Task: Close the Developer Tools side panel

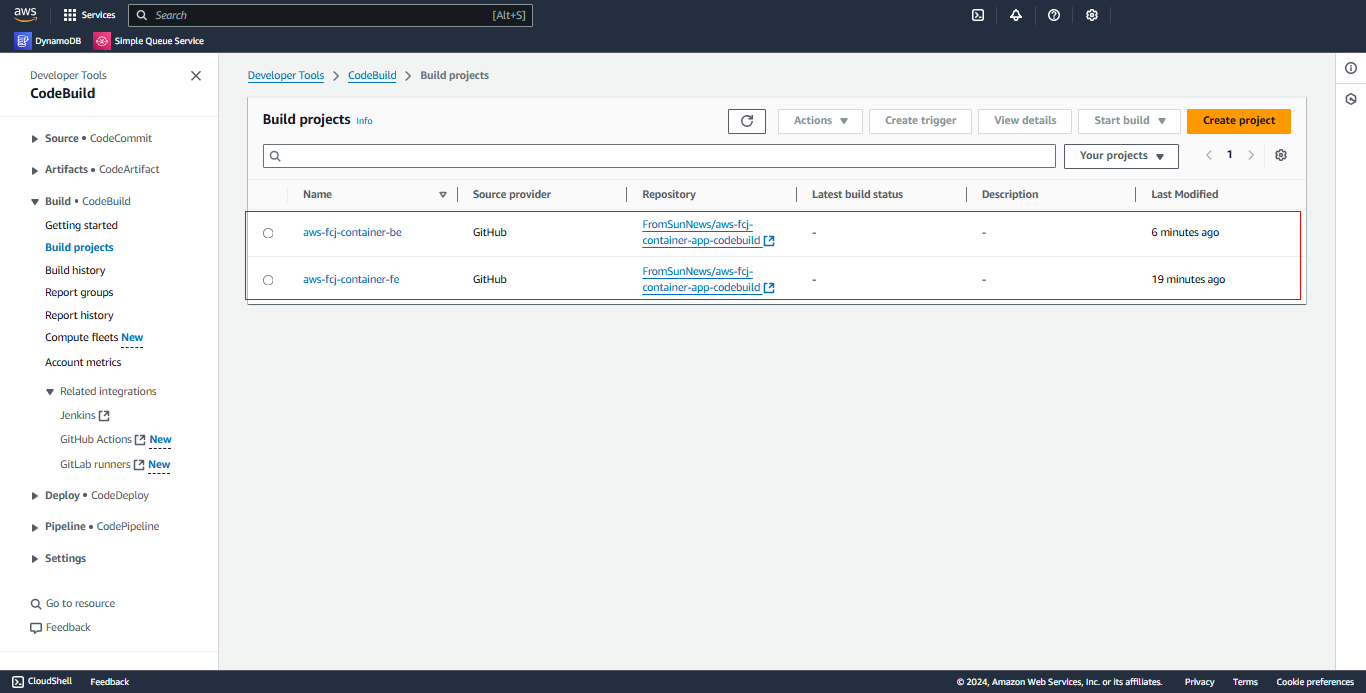Action: (x=196, y=76)
